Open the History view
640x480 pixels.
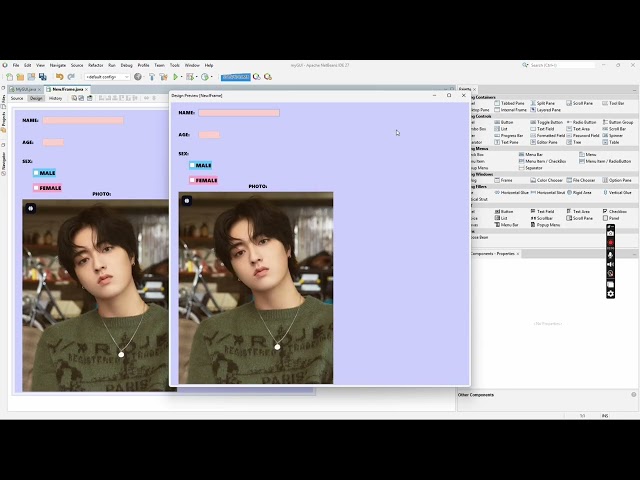pyautogui.click(x=56, y=98)
